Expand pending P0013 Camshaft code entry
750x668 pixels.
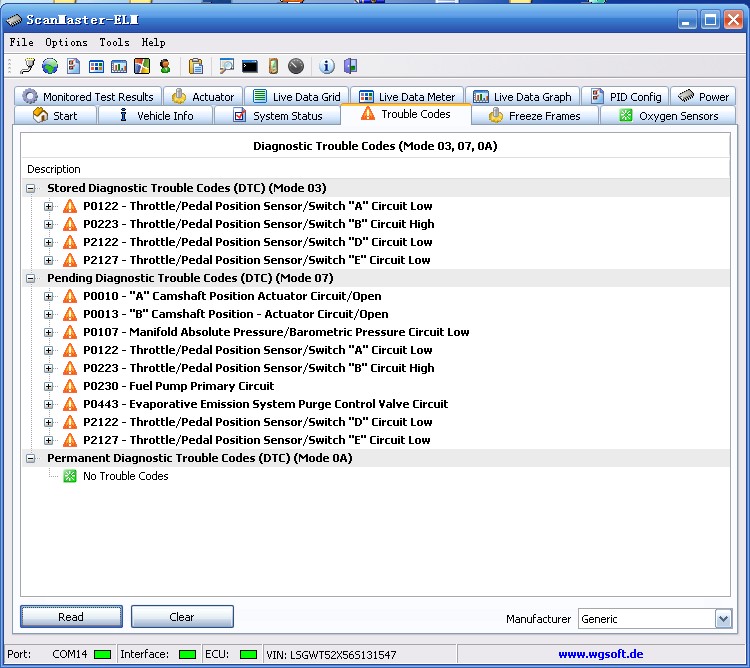pyautogui.click(x=48, y=315)
